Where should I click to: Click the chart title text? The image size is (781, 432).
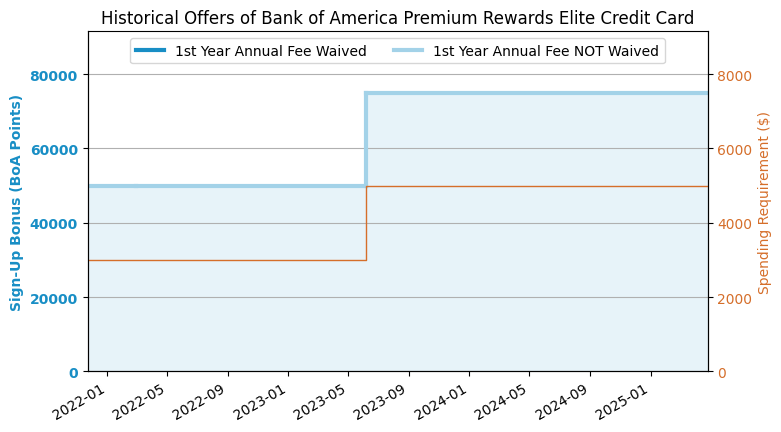point(397,18)
